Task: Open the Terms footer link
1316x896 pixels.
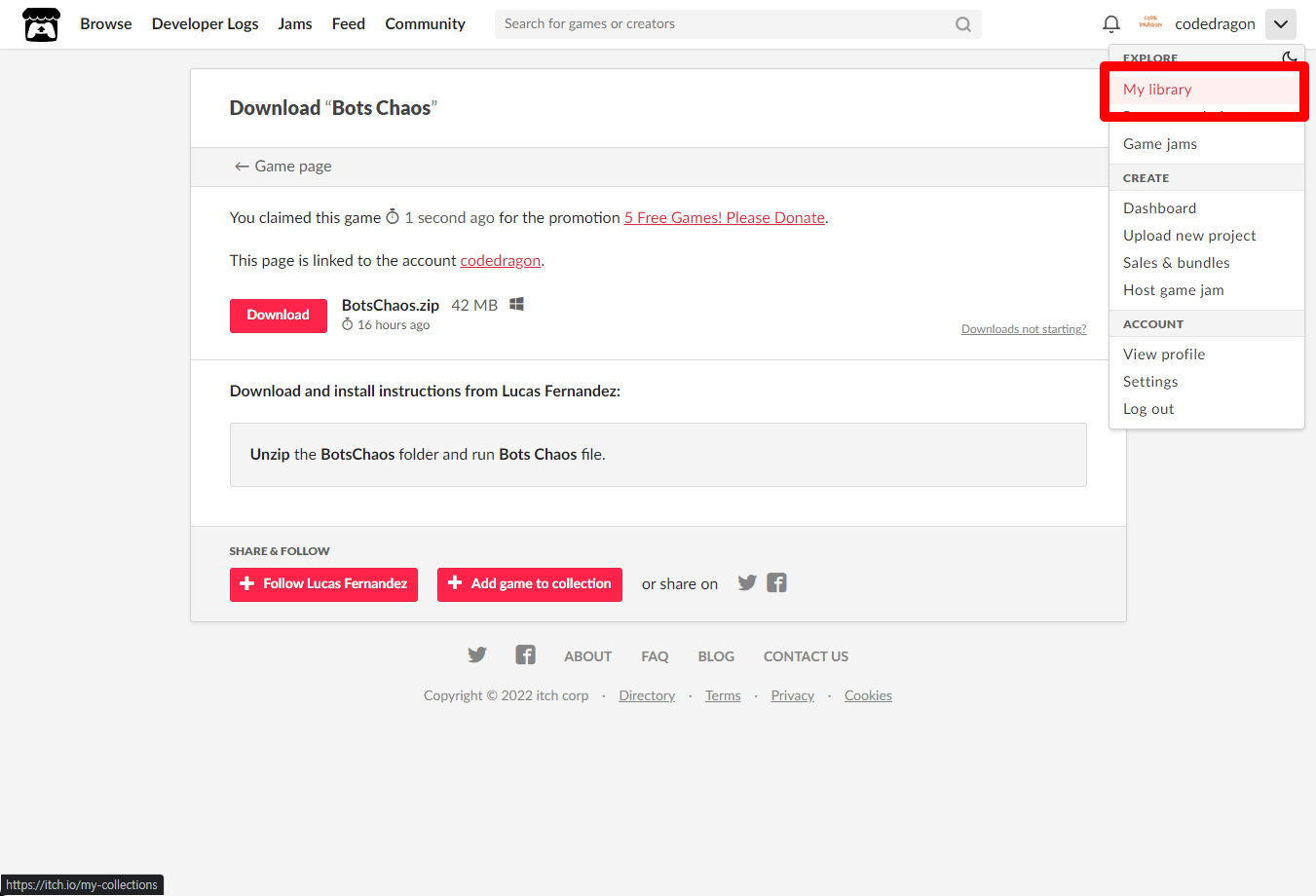Action: (x=723, y=695)
